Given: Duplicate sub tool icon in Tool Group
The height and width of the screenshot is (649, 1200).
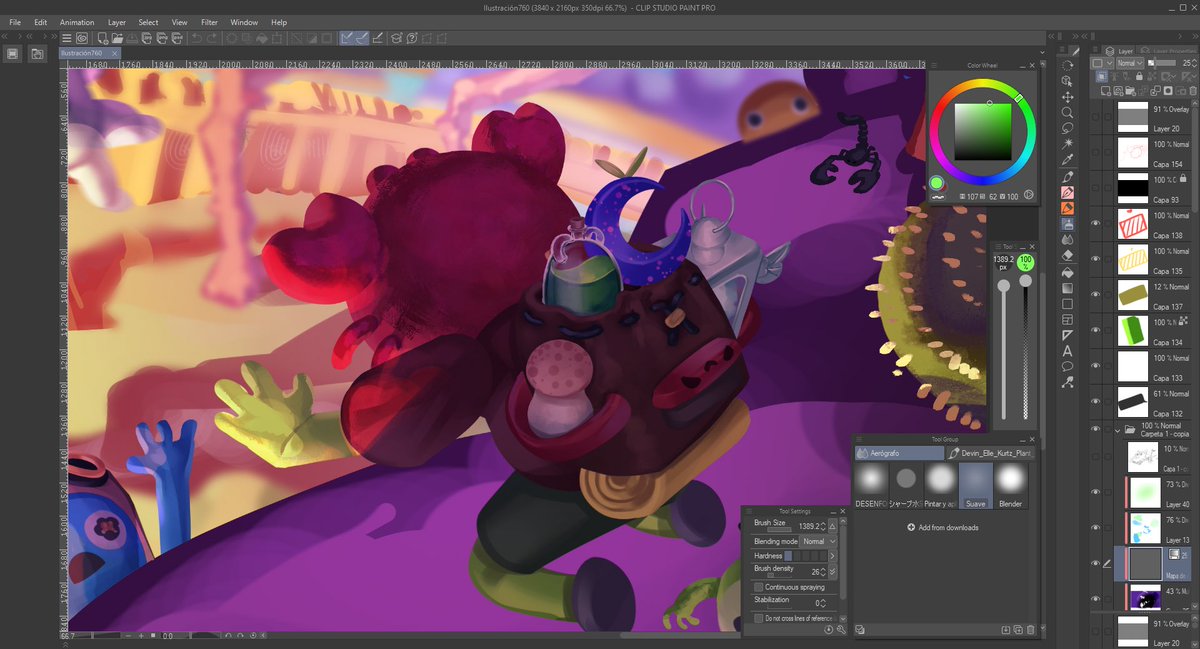Looking at the screenshot, I should (1018, 630).
